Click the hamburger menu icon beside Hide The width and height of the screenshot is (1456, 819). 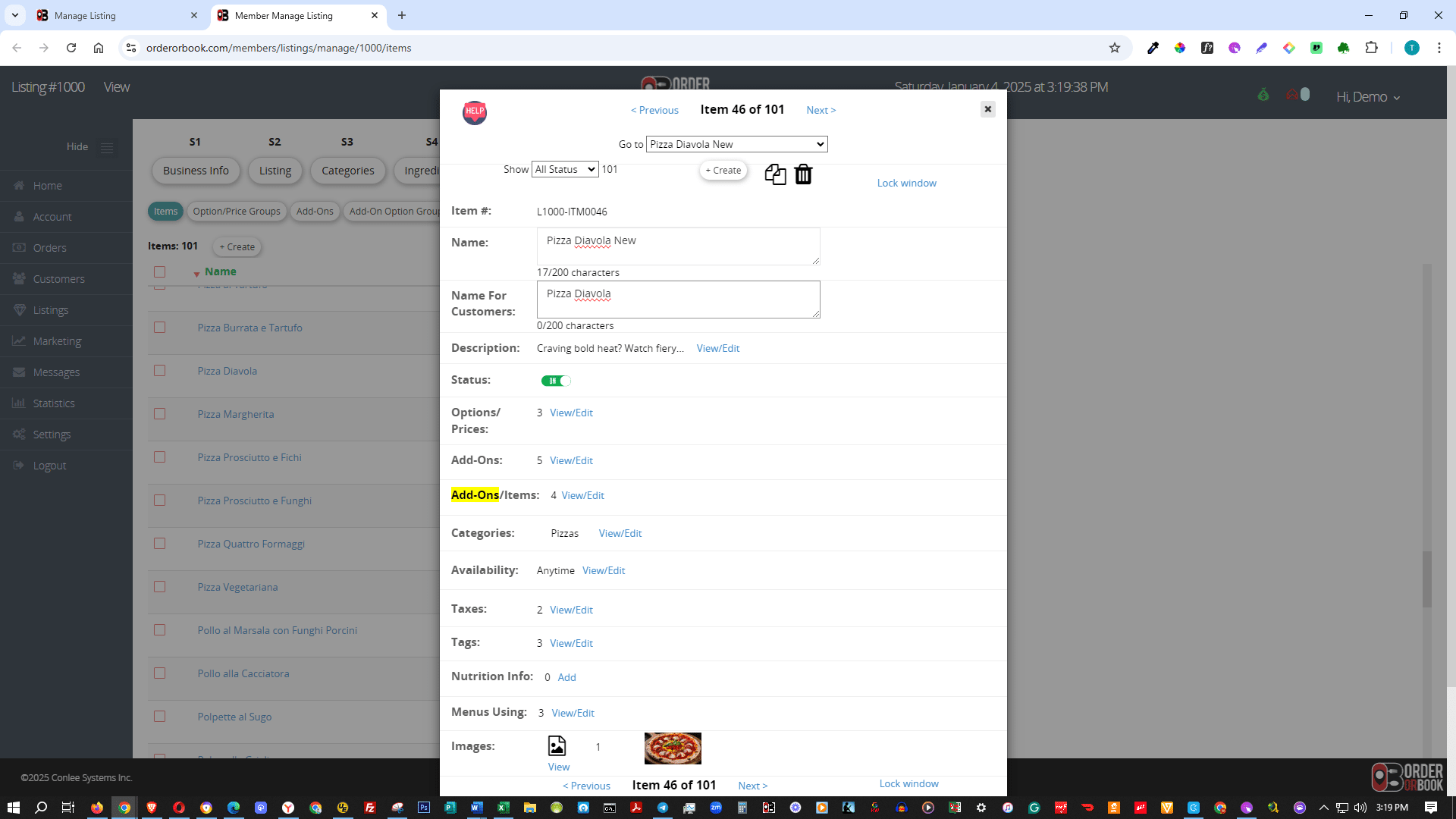[x=107, y=148]
